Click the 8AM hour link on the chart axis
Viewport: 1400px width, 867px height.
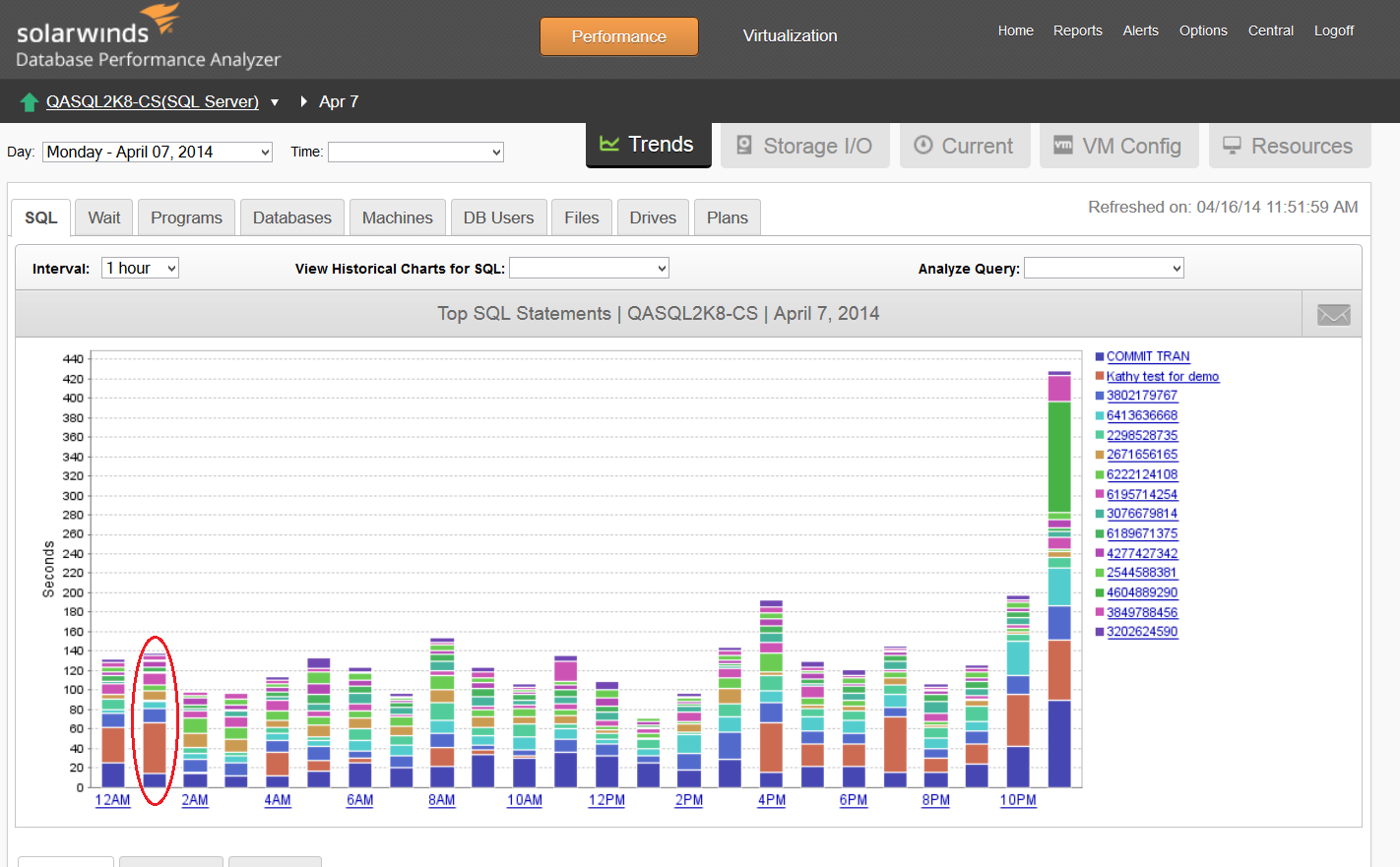[442, 800]
